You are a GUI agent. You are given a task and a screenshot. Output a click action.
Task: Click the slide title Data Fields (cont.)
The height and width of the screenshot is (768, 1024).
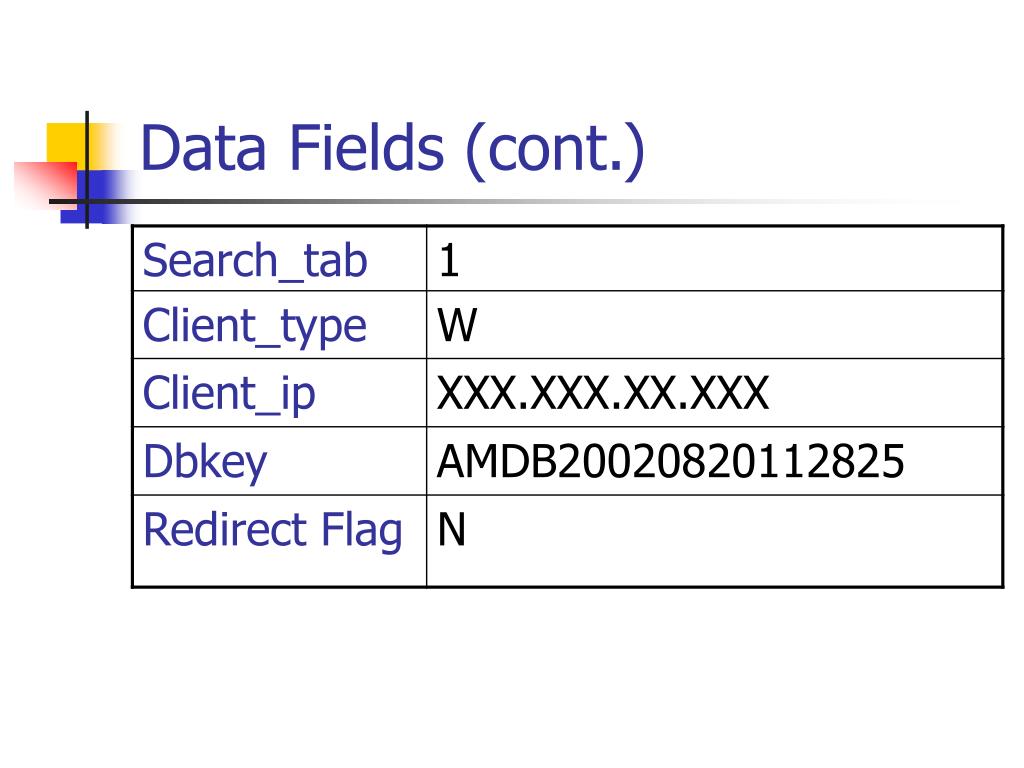(392, 150)
